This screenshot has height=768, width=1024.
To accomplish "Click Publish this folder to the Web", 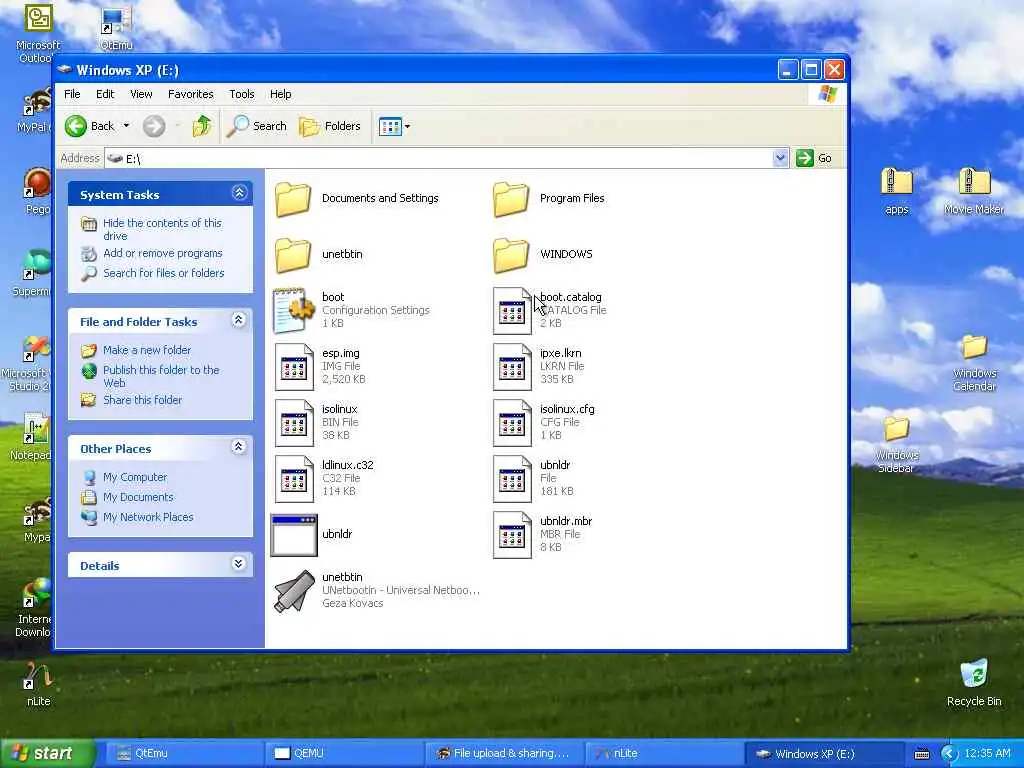I will click(161, 376).
